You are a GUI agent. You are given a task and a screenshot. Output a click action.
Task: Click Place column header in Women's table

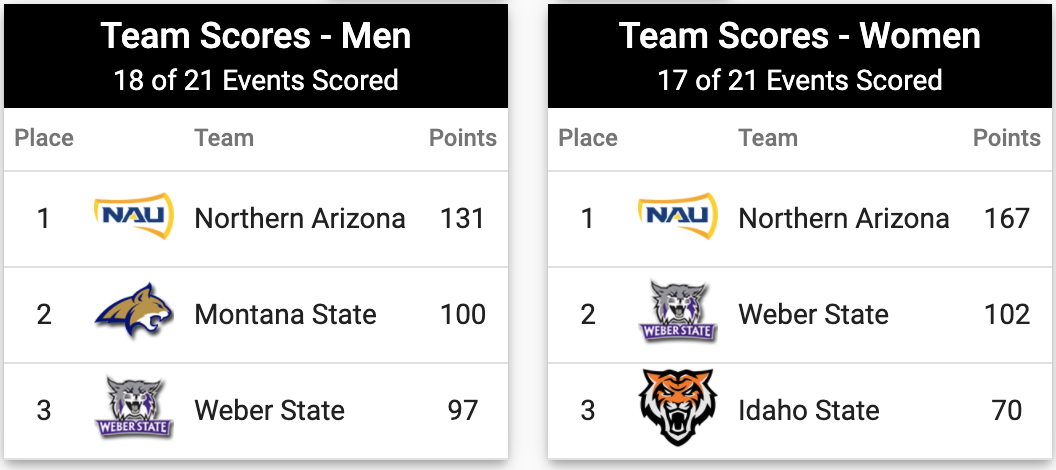[x=588, y=138]
